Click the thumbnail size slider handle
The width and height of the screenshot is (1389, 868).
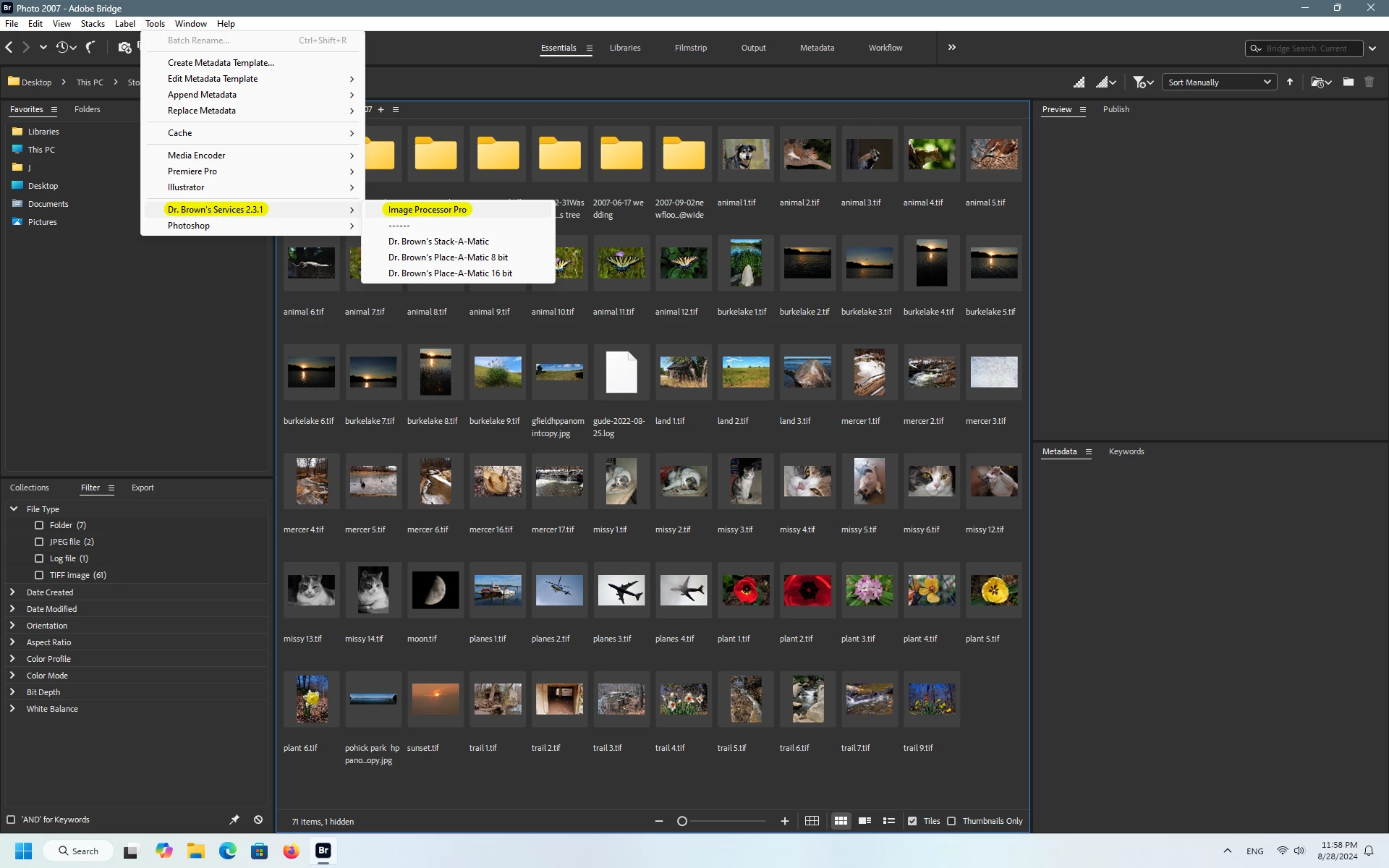681,821
